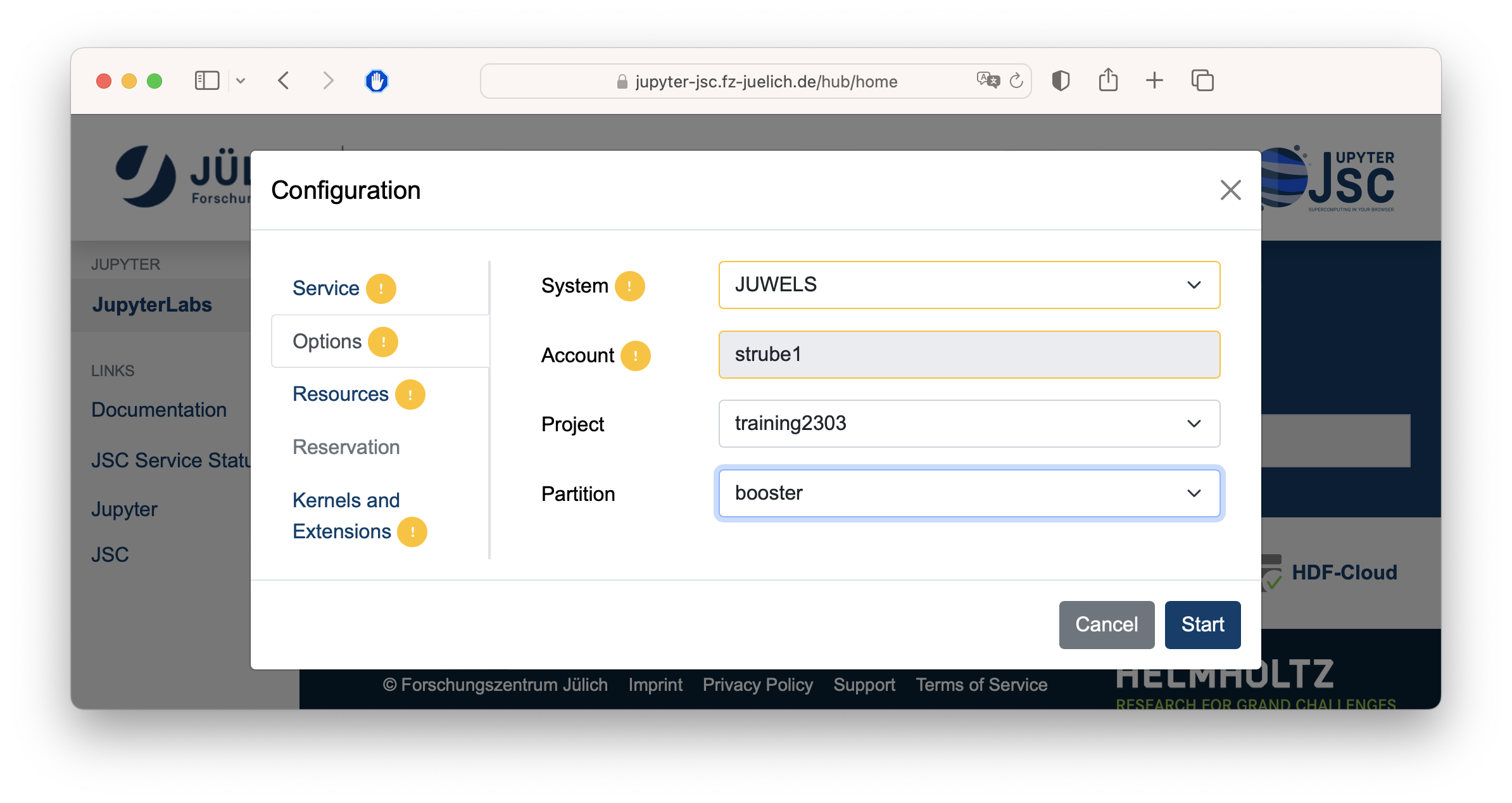This screenshot has width=1512, height=803.
Task: Show tab overview icon
Action: coord(1202,80)
